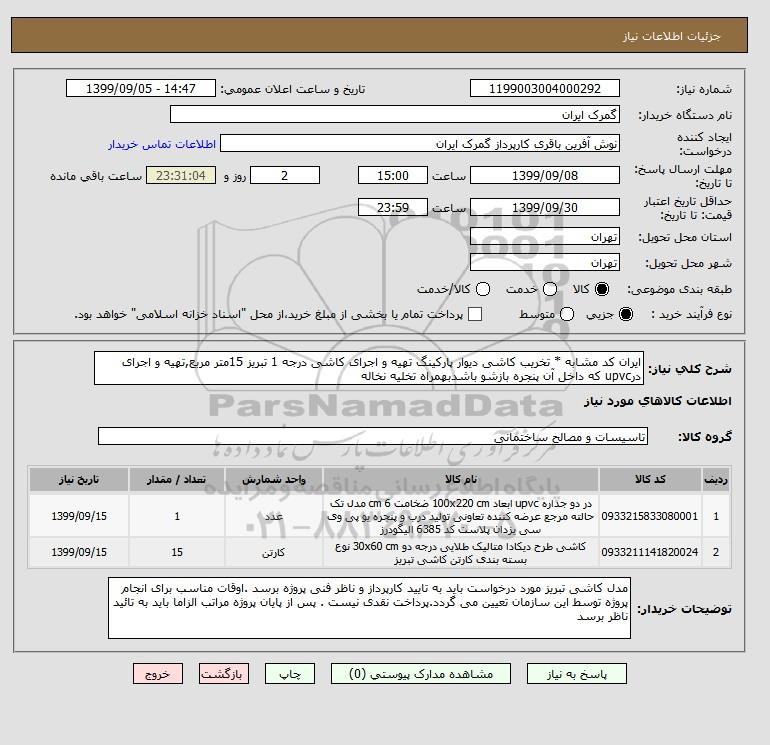Click the کاشی طرح دیکادا item name in row 2
The width and height of the screenshot is (770, 745).
[x=461, y=552]
